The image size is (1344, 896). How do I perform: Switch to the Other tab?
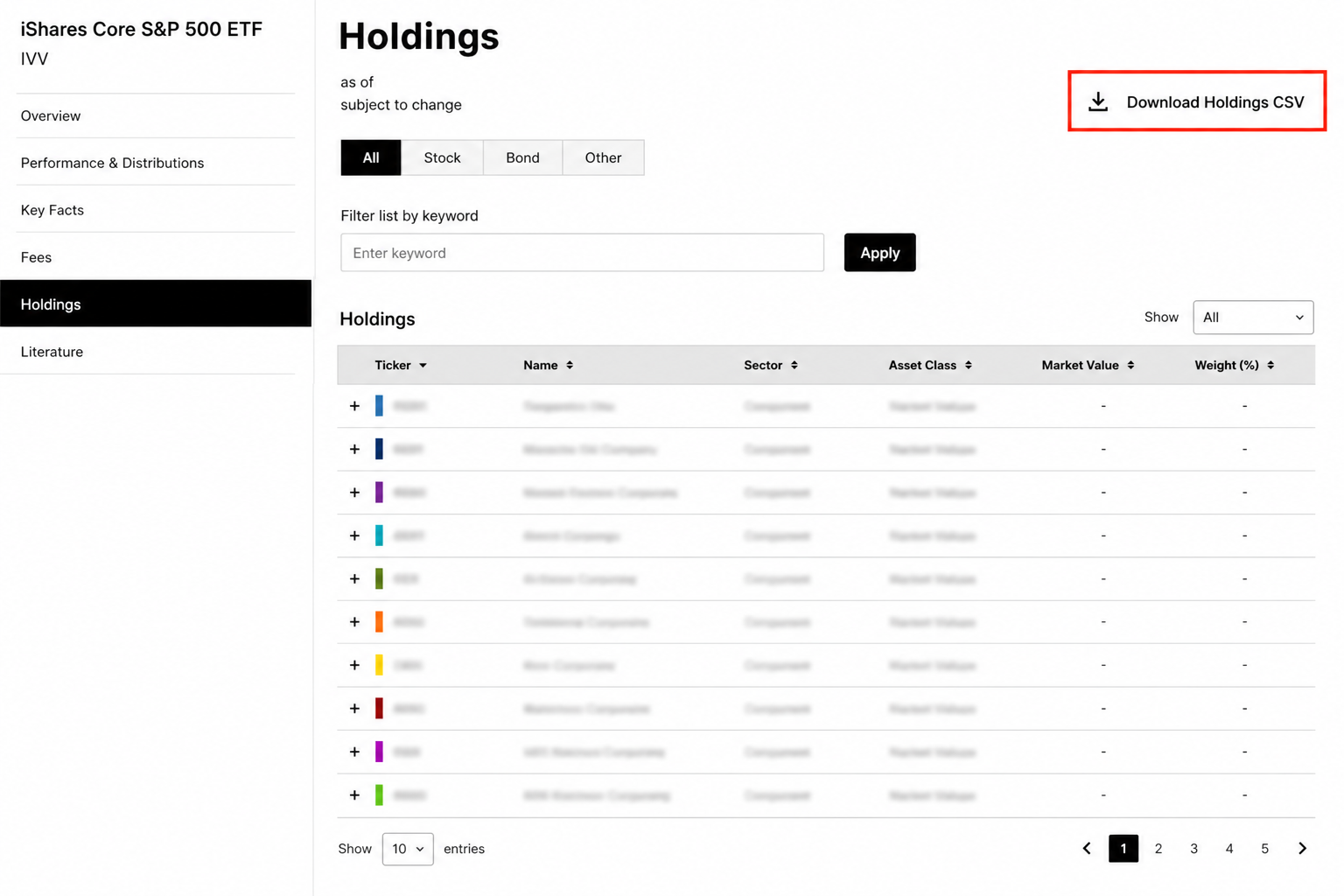click(x=603, y=157)
